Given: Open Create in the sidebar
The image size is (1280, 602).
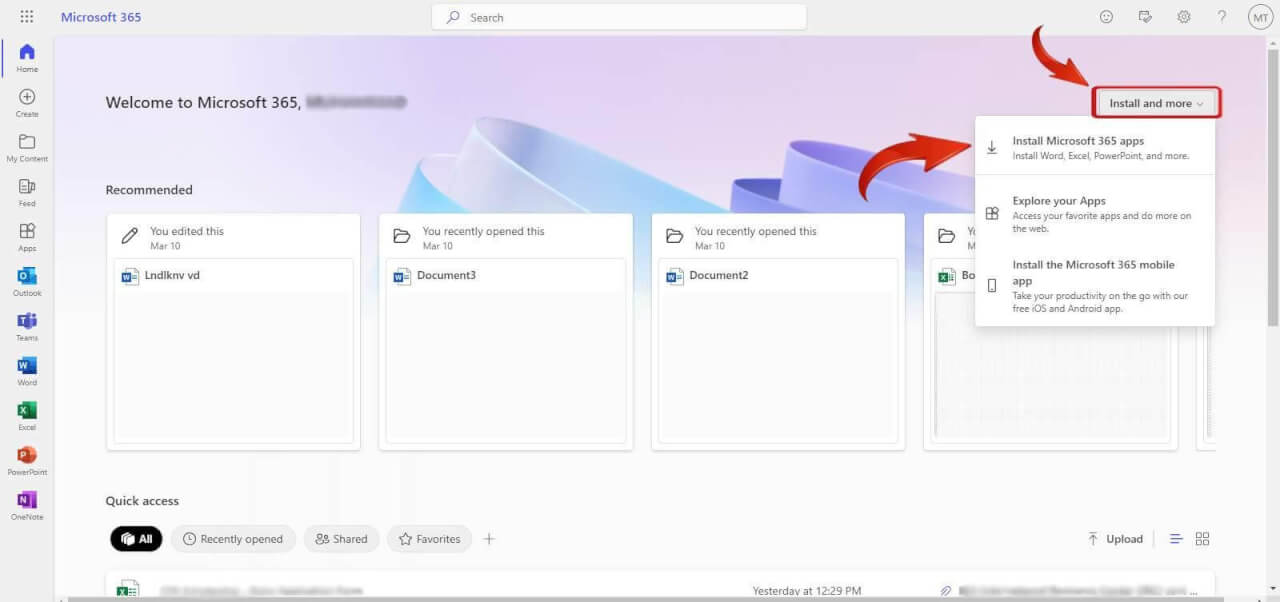Looking at the screenshot, I should 27,103.
